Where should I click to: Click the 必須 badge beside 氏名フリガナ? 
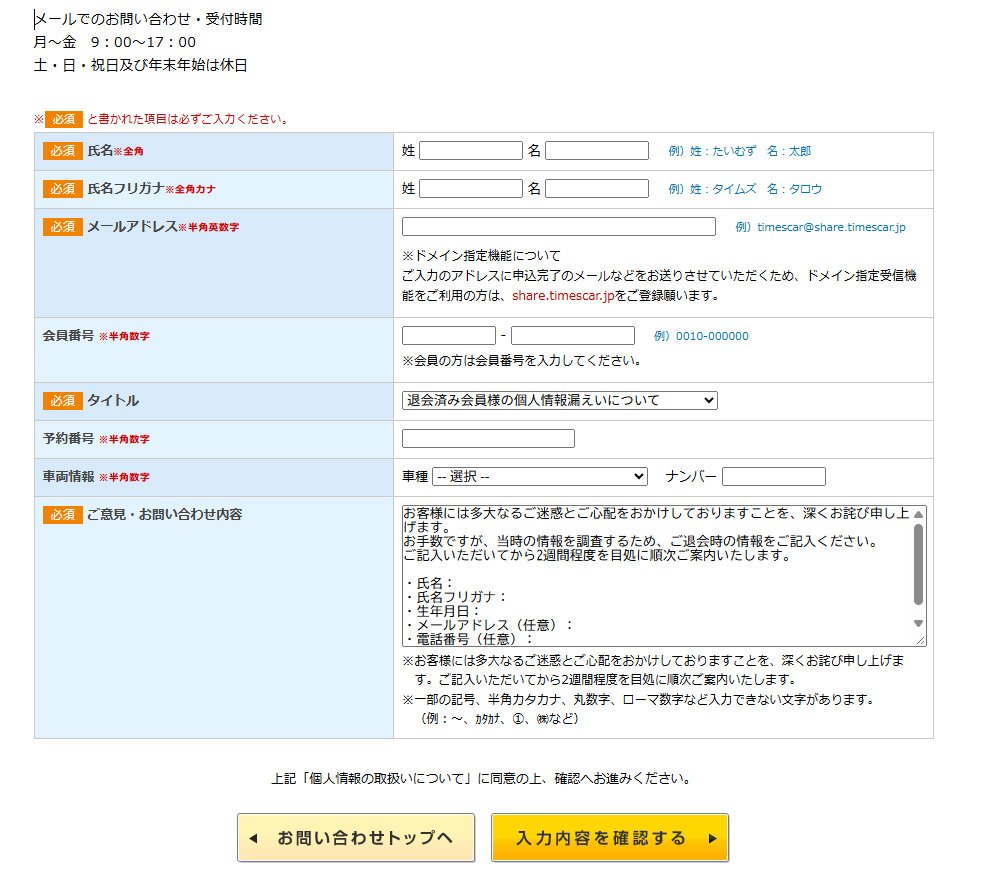click(63, 189)
